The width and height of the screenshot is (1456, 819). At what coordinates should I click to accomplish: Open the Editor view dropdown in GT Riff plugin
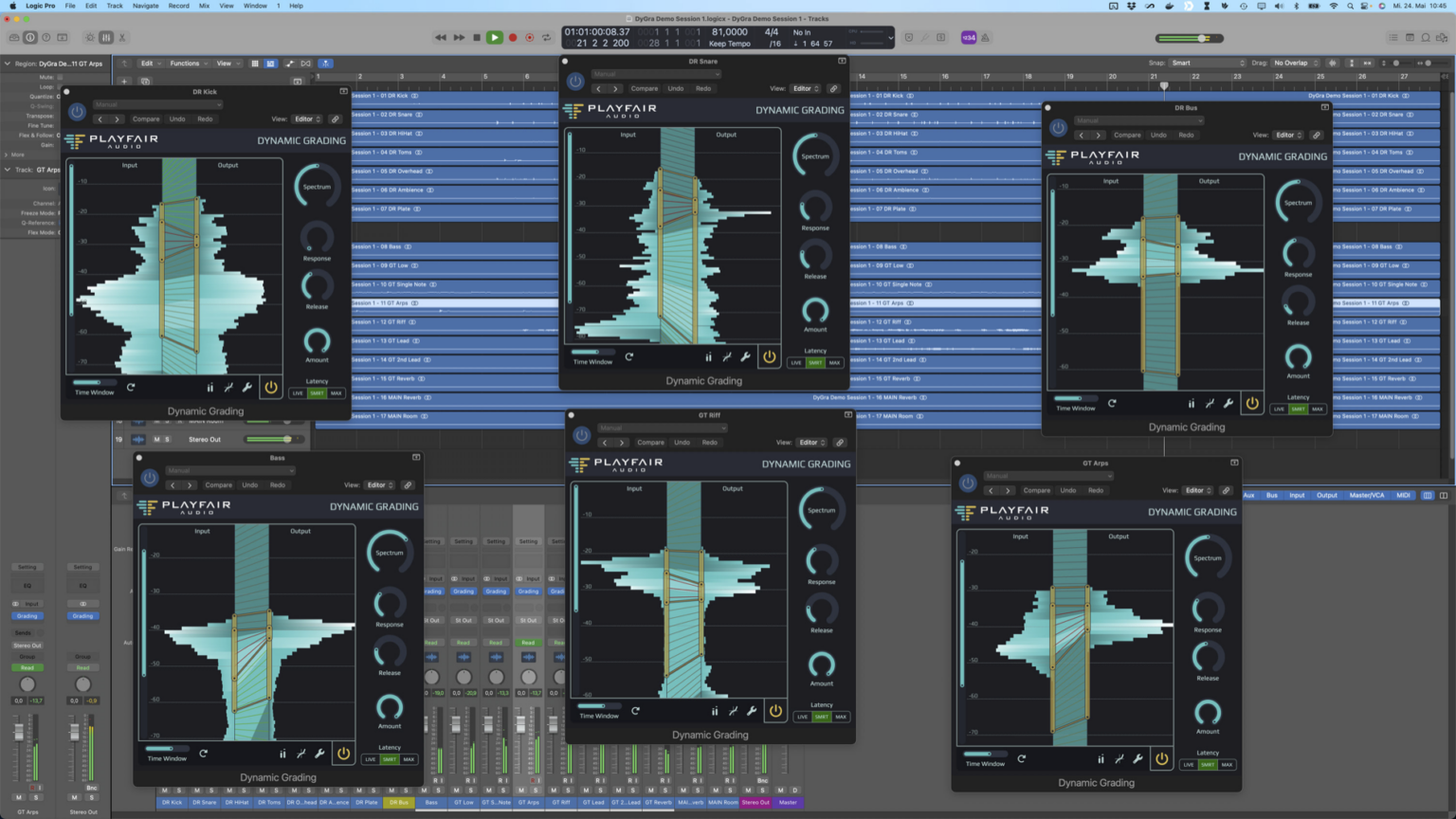[811, 443]
